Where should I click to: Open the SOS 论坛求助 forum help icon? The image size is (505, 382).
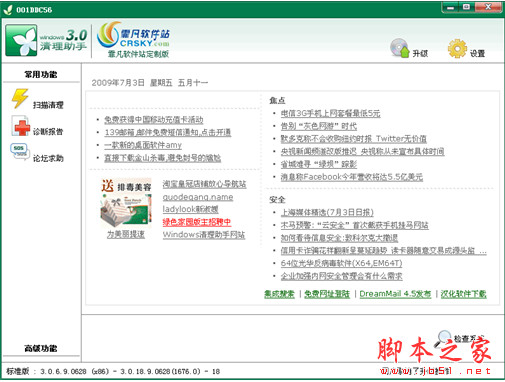tap(20, 152)
